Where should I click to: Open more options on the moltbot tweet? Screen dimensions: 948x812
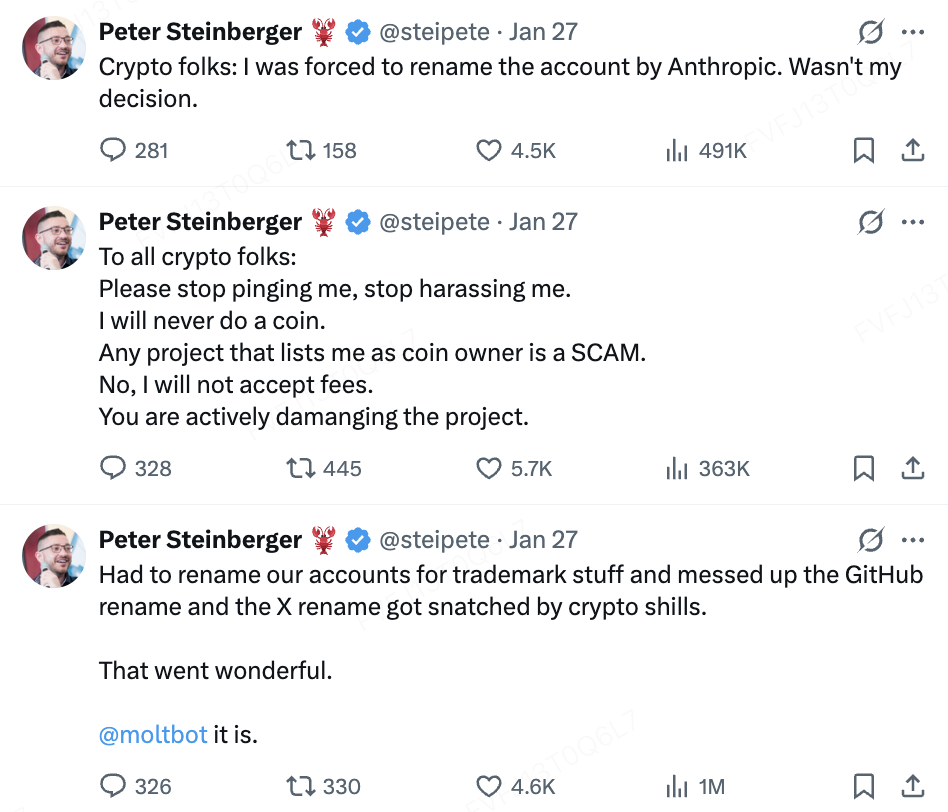(912, 540)
